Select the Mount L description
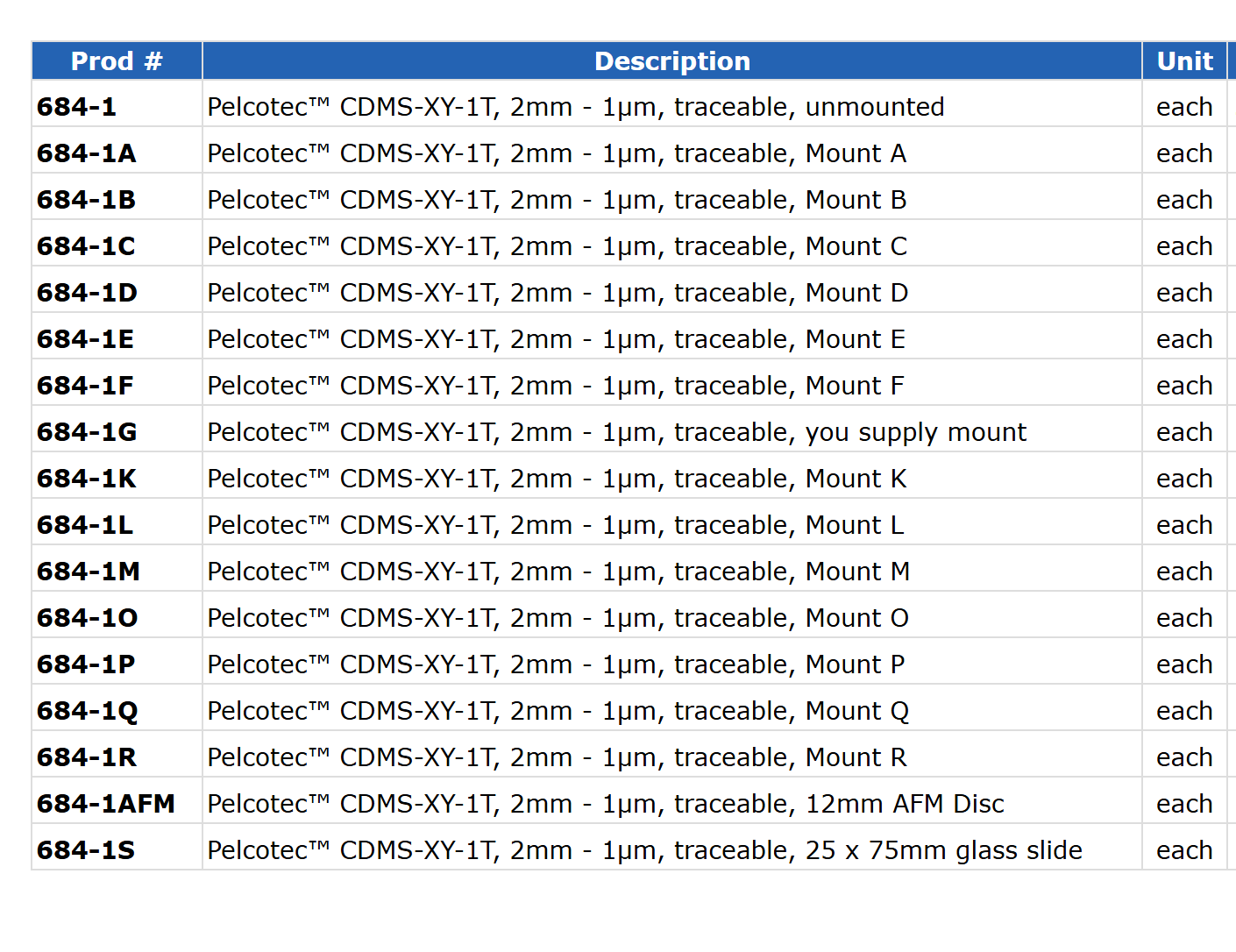Image resolution: width=1236 pixels, height=952 pixels. point(556,525)
